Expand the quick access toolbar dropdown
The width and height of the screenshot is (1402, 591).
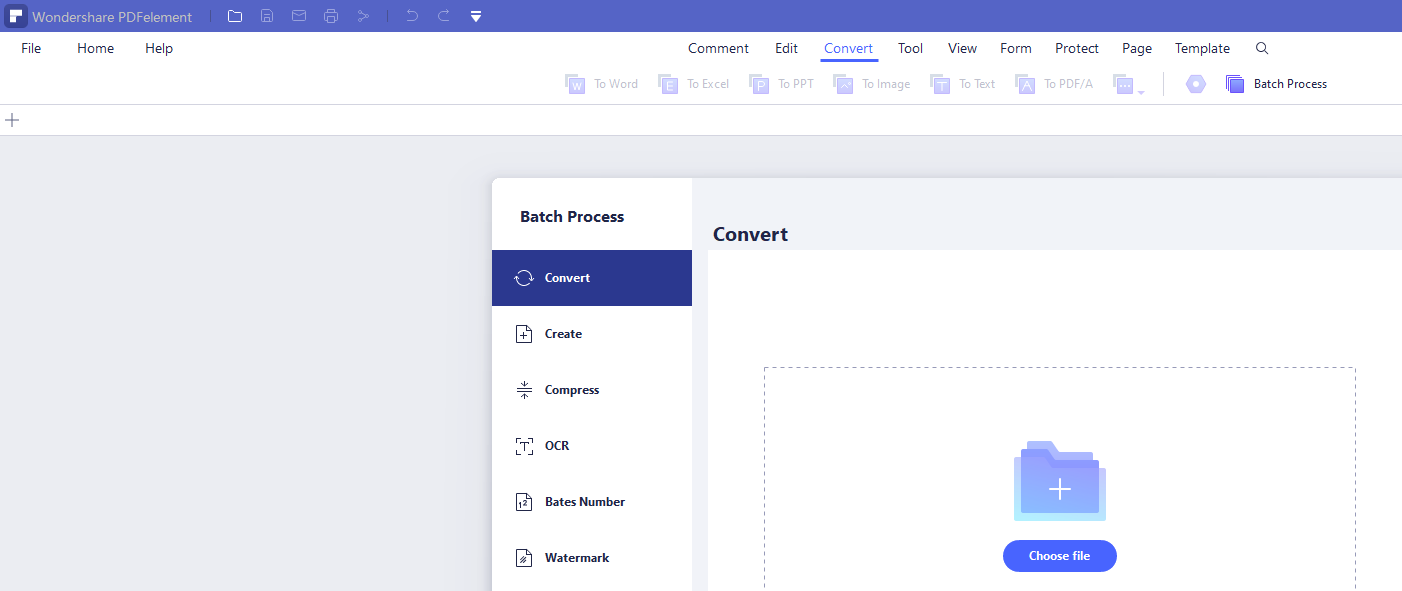476,16
